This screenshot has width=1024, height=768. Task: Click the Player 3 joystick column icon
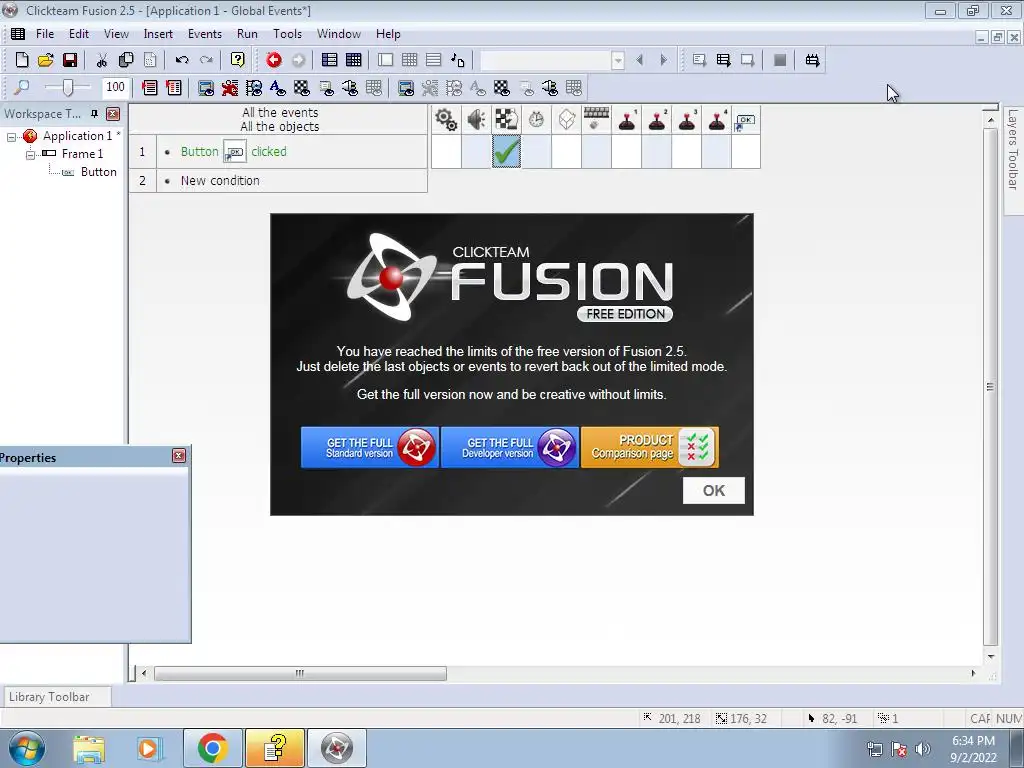point(686,120)
